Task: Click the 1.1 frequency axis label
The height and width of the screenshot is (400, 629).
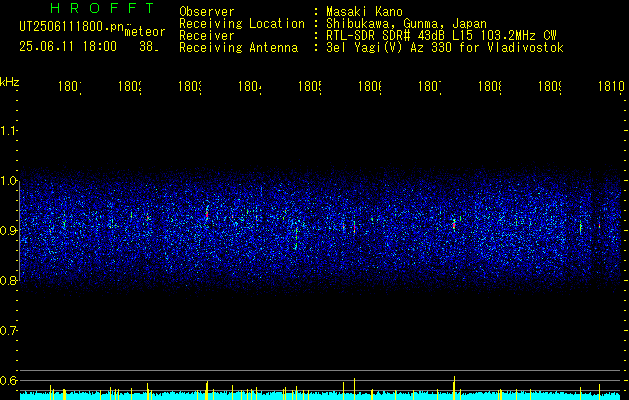Action: 8,130
